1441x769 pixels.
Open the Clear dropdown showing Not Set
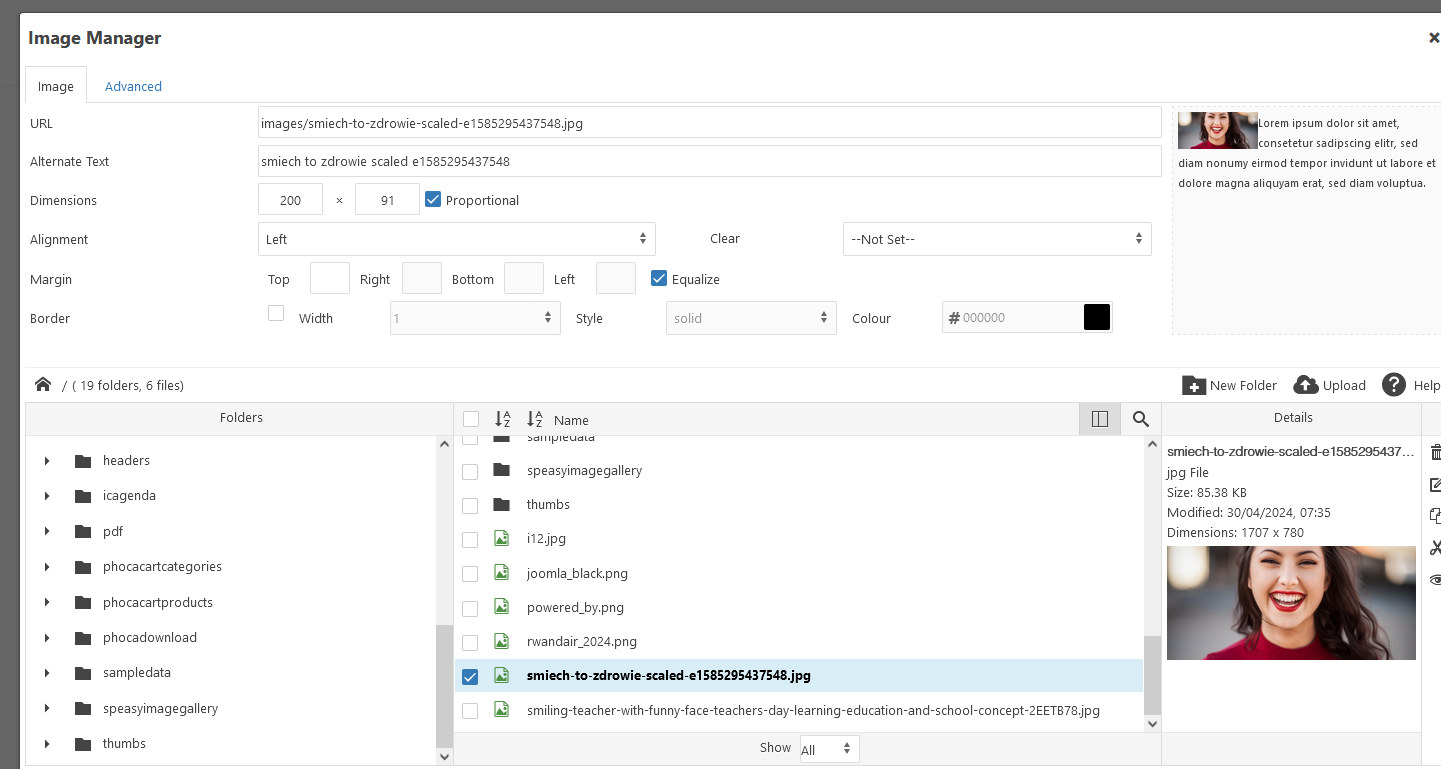tap(996, 239)
